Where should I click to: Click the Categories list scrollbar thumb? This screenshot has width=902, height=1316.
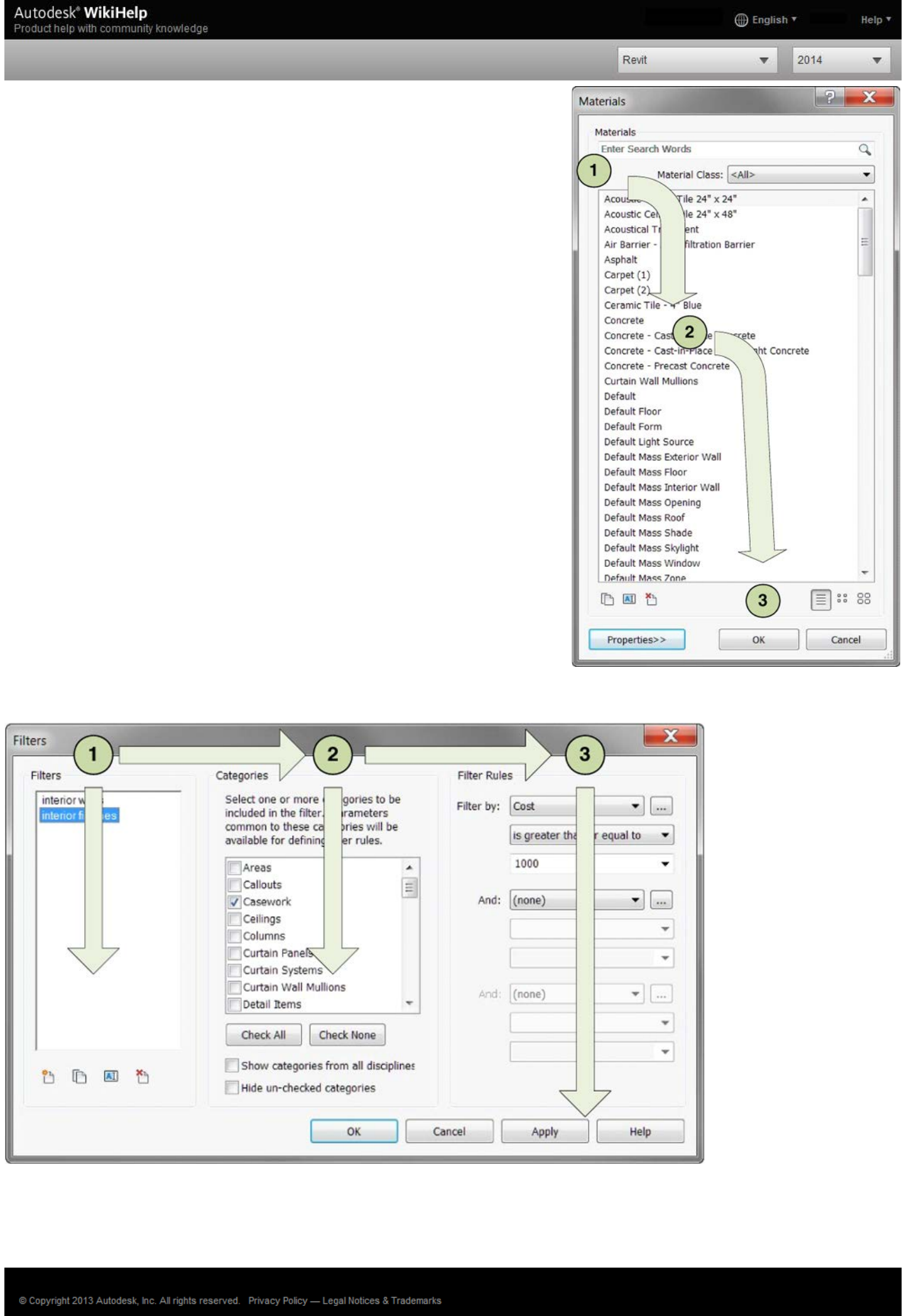[x=410, y=888]
